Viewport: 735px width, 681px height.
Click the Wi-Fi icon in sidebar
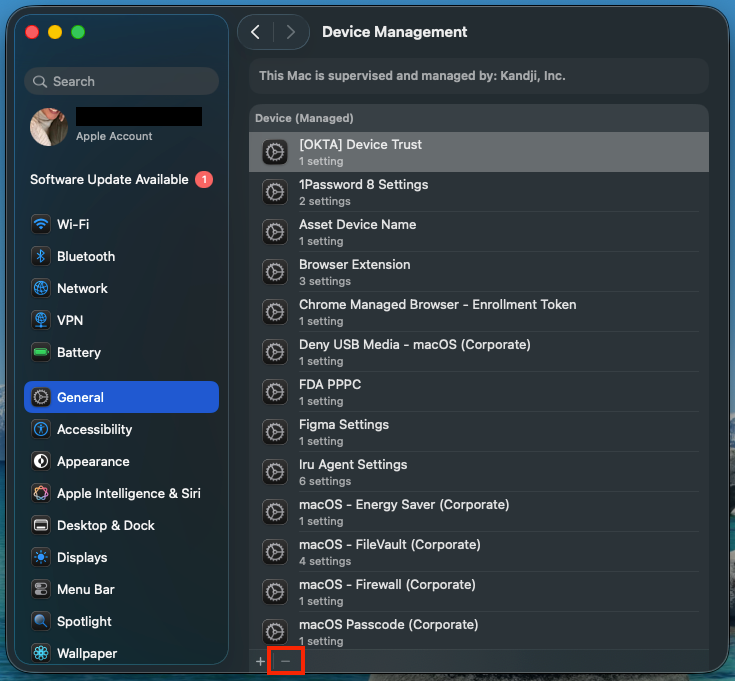click(x=41, y=224)
